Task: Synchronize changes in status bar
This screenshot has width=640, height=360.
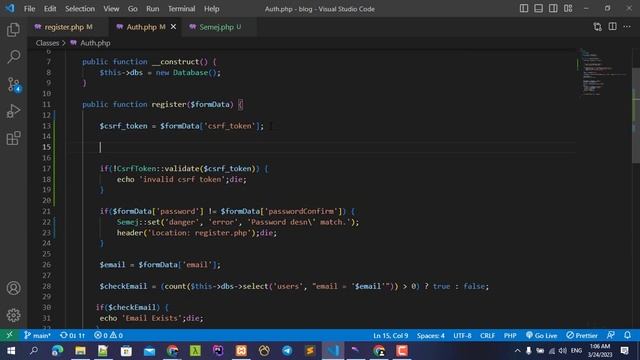Action: click(72, 335)
